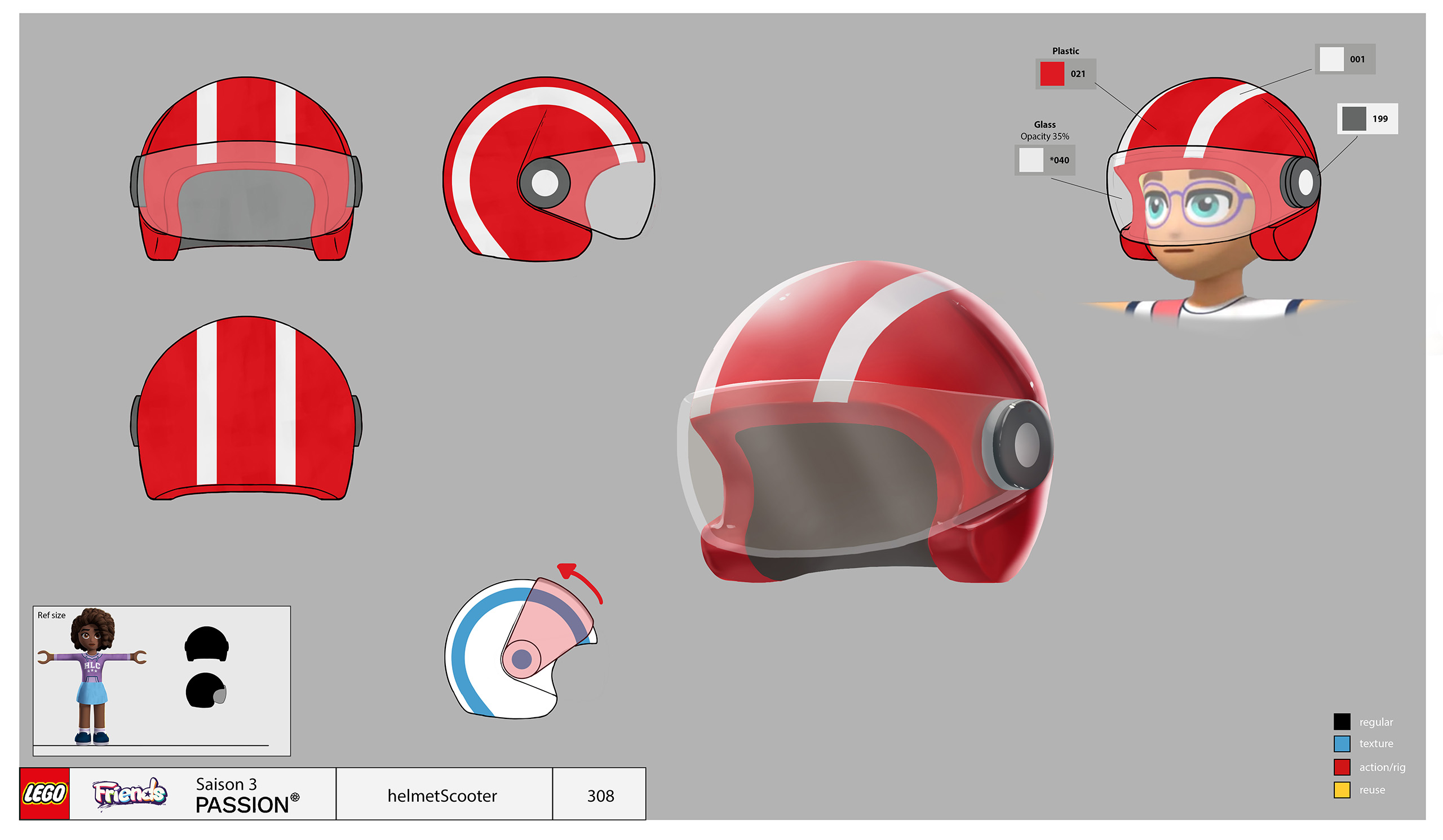Viewport: 1443px width, 840px height.
Task: Click the LEGO logo in title block
Action: (x=44, y=794)
